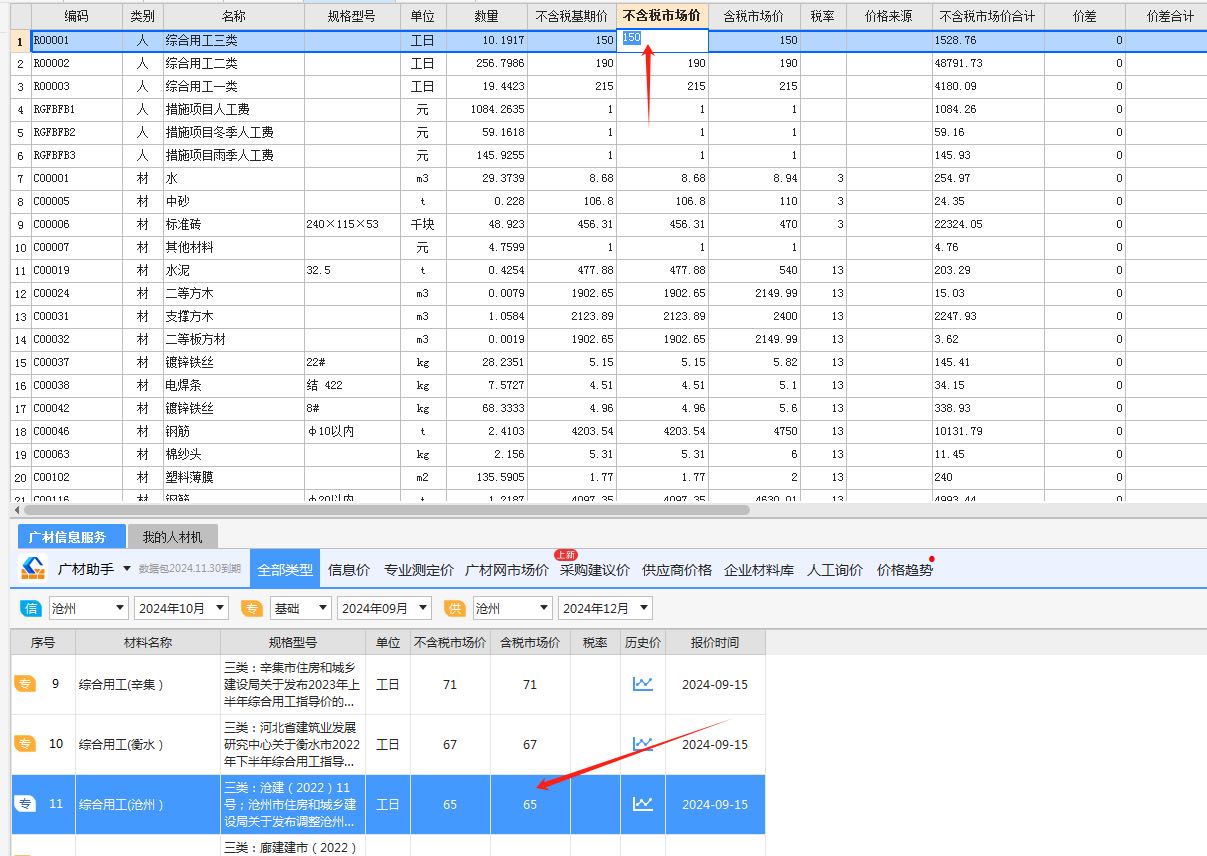Select the 企业材料库 tab
Image resolution: width=1207 pixels, height=856 pixels.
759,570
